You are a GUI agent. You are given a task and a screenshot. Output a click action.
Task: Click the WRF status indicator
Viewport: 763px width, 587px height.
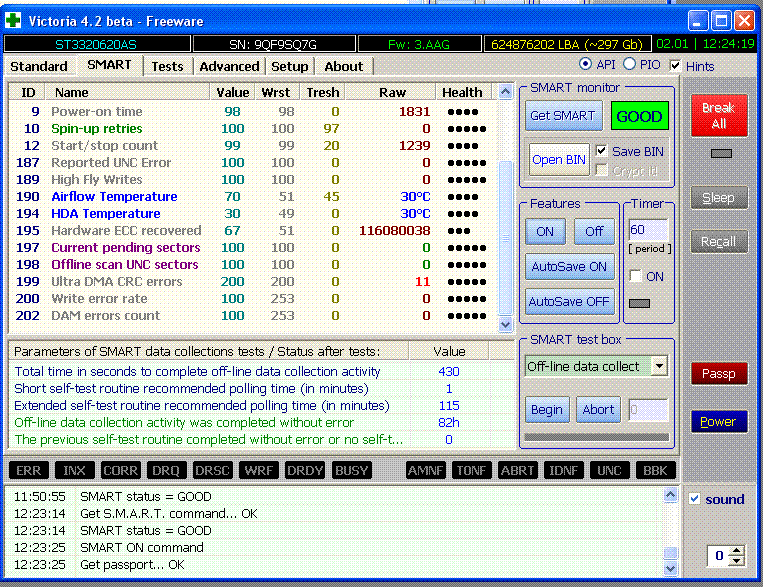pos(258,471)
